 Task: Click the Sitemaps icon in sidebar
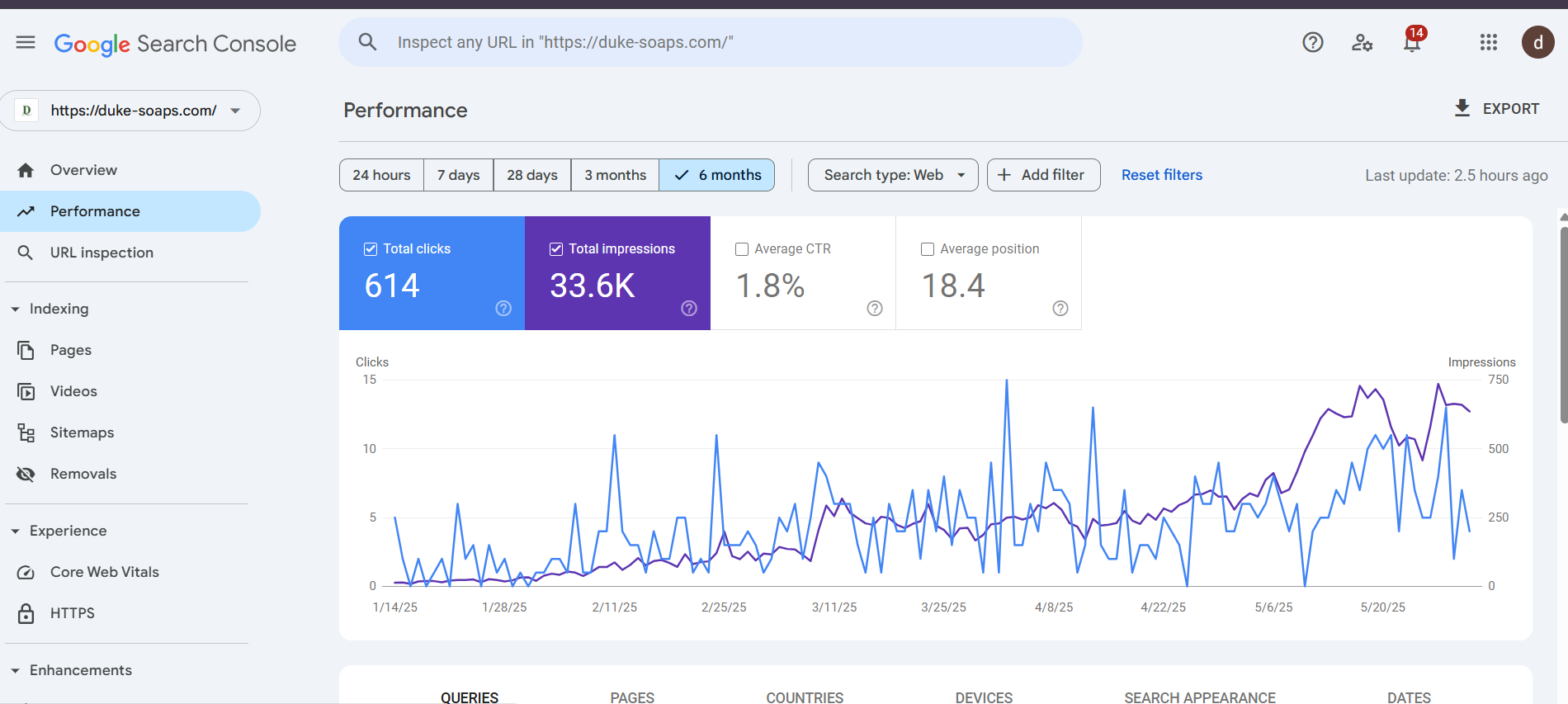click(x=26, y=432)
